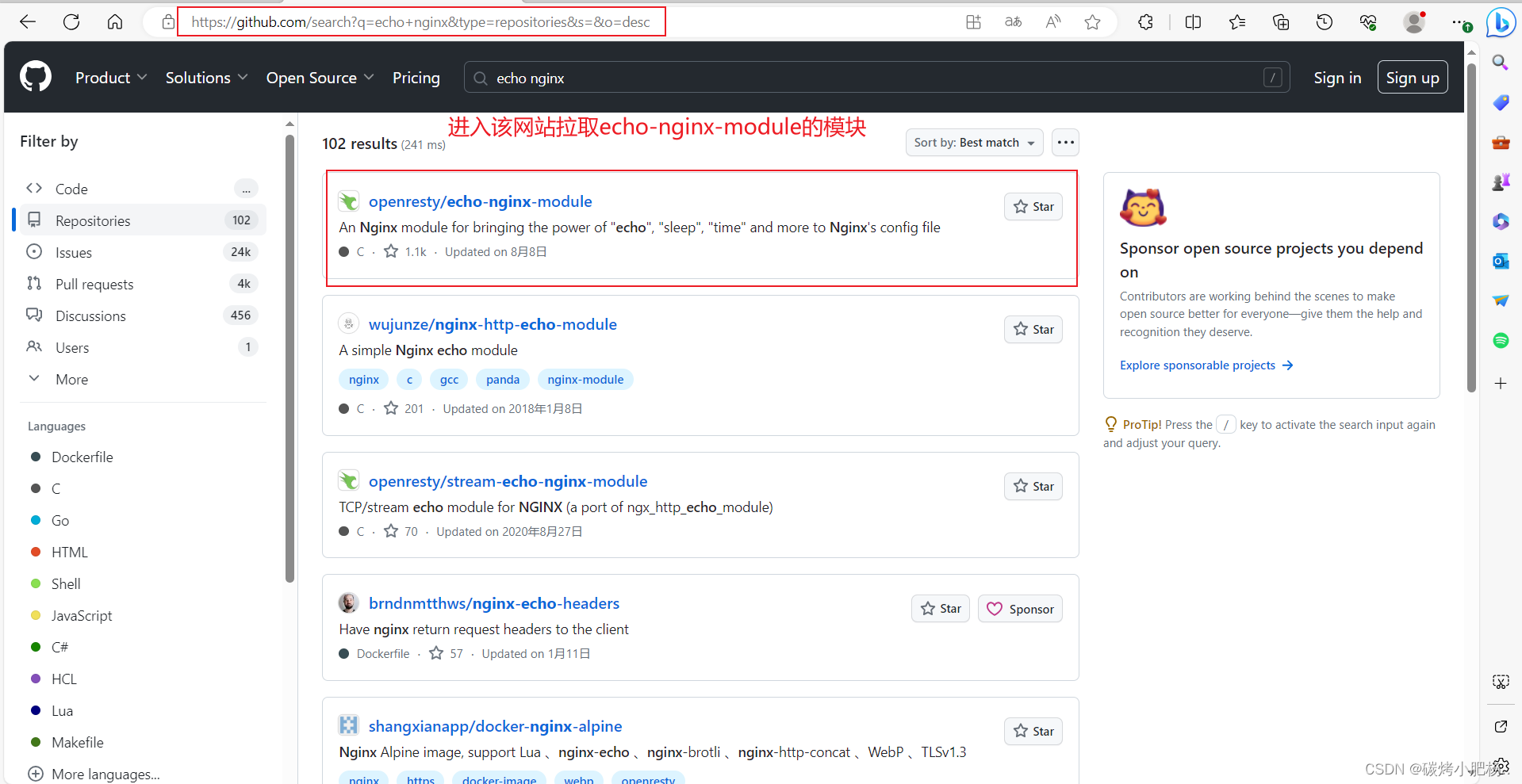The height and width of the screenshot is (784, 1522).
Task: Reload the page with the refresh icon
Action: pyautogui.click(x=71, y=22)
